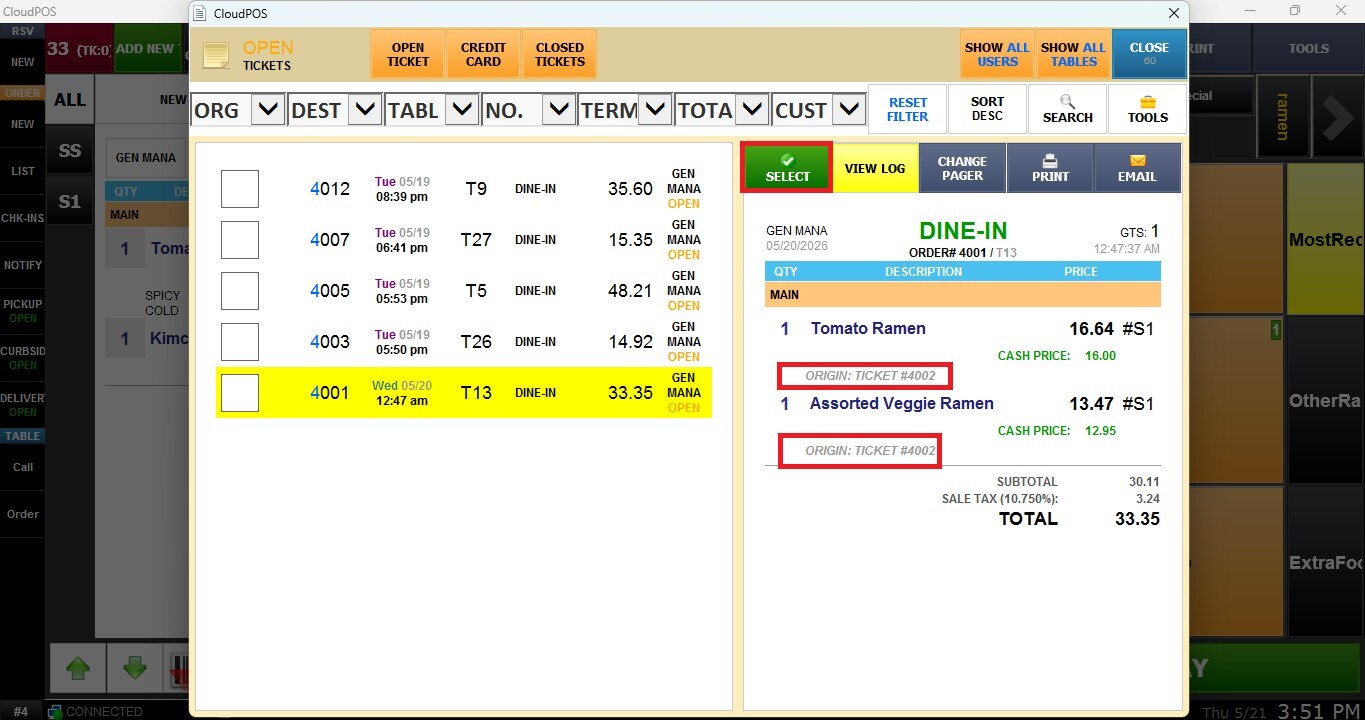Viewport: 1365px width, 720px height.
Task: Toggle SHOW ALL USERS
Action: [x=997, y=54]
